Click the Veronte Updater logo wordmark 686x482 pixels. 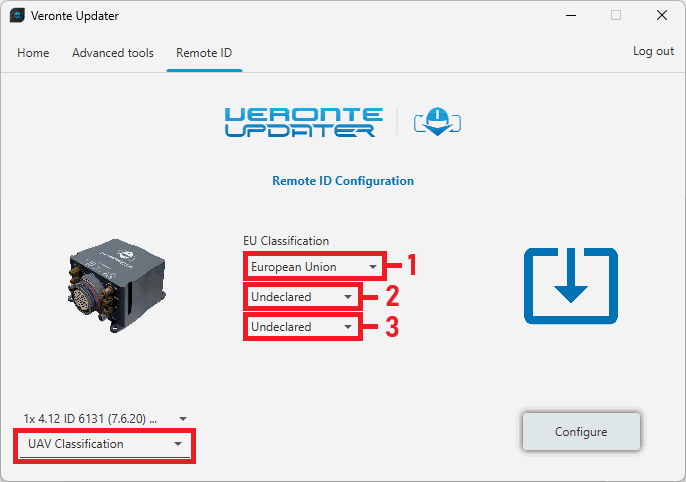coord(301,121)
